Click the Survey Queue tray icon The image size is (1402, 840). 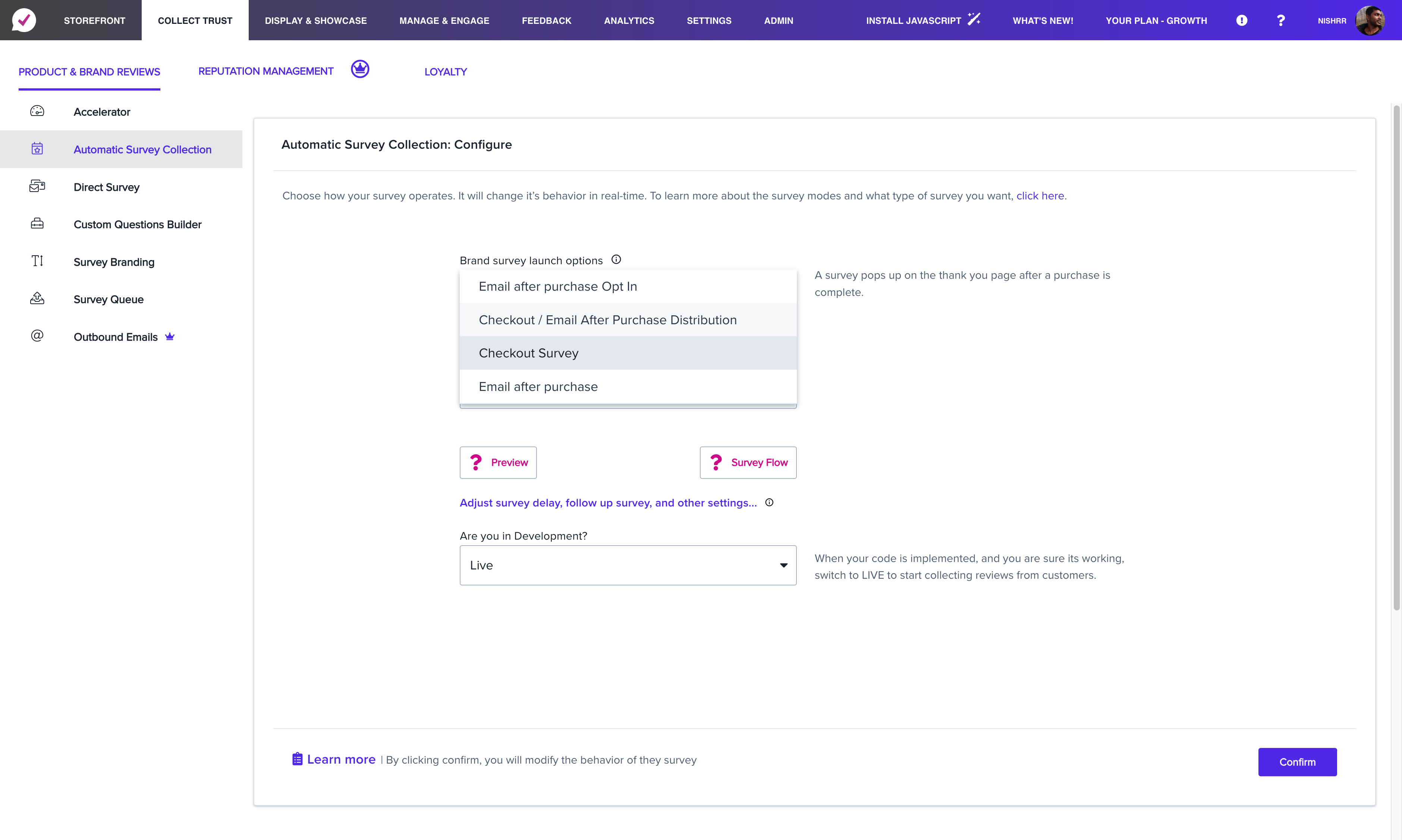pyautogui.click(x=37, y=298)
